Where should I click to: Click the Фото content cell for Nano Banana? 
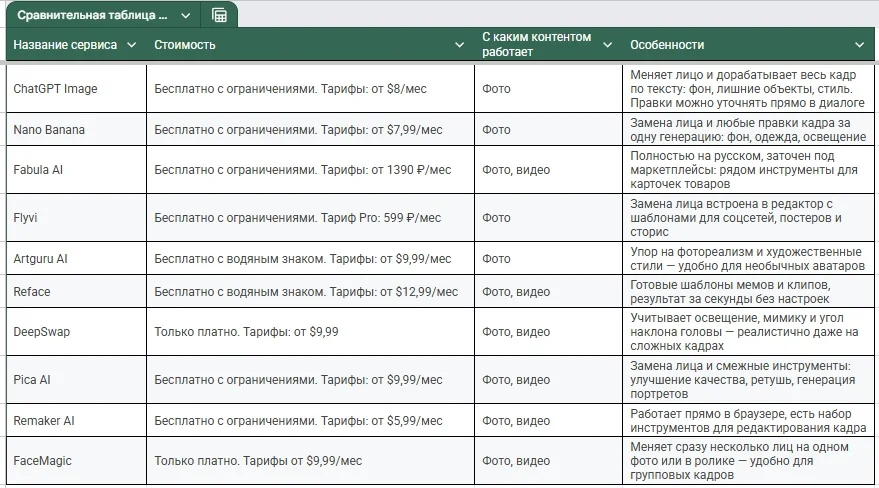(548, 129)
